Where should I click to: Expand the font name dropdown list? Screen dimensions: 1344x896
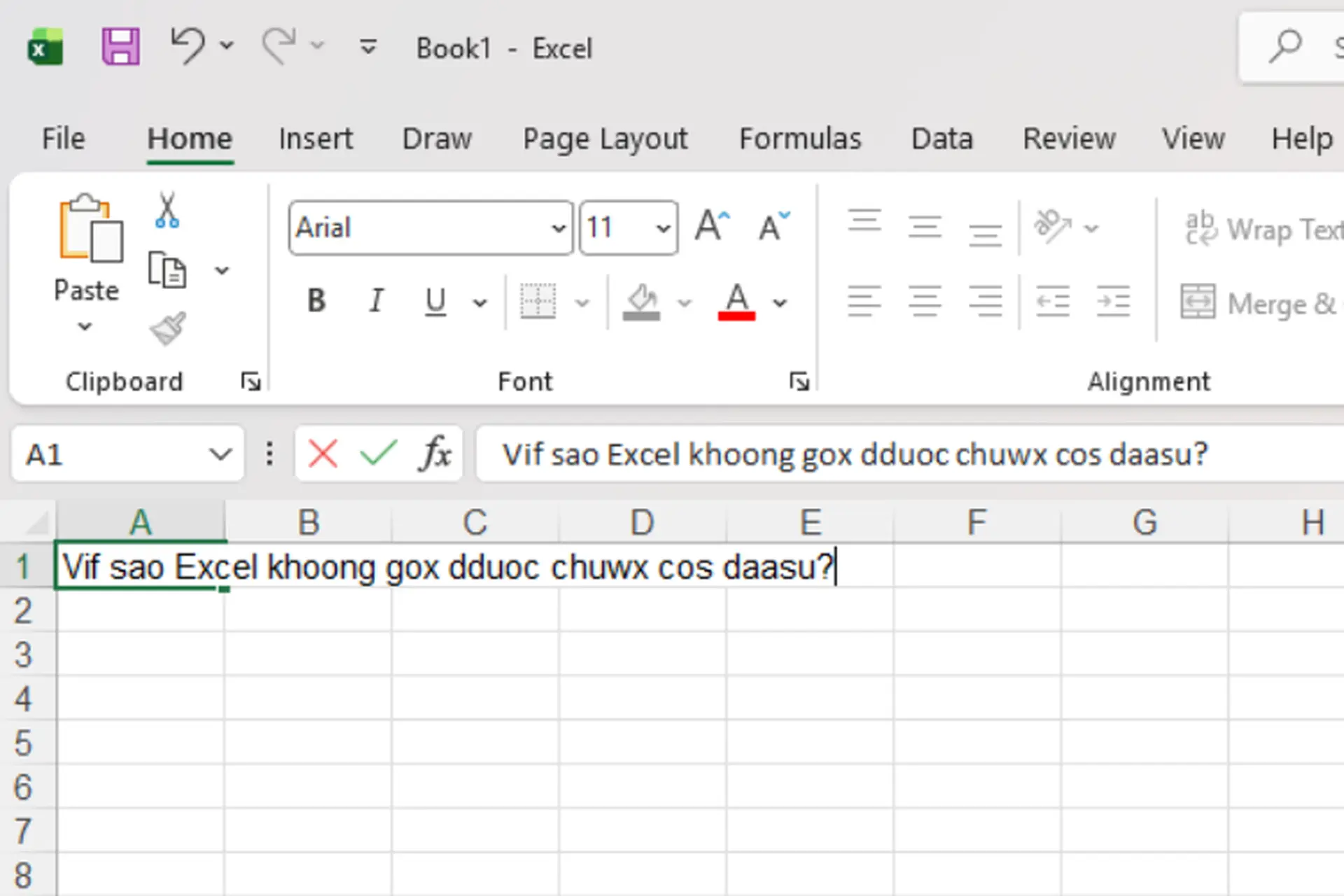click(559, 228)
